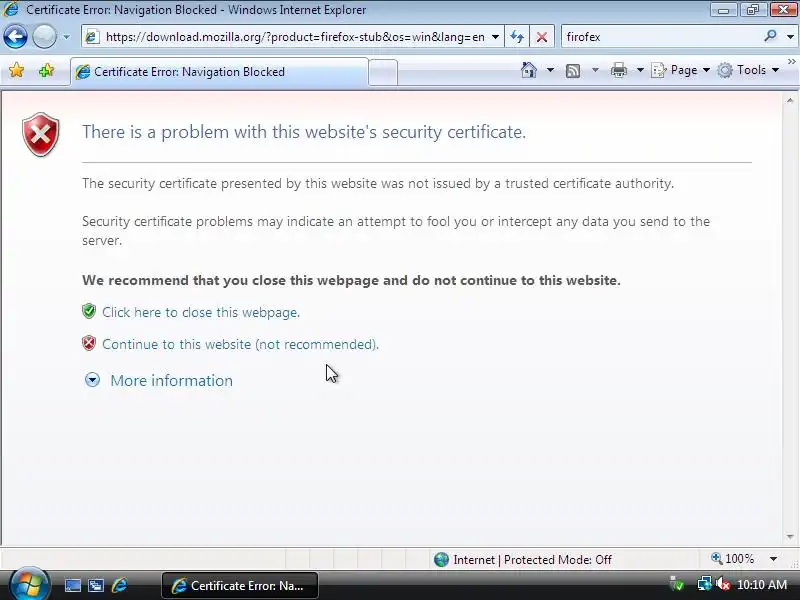Click the page icon in address bar

(92, 37)
